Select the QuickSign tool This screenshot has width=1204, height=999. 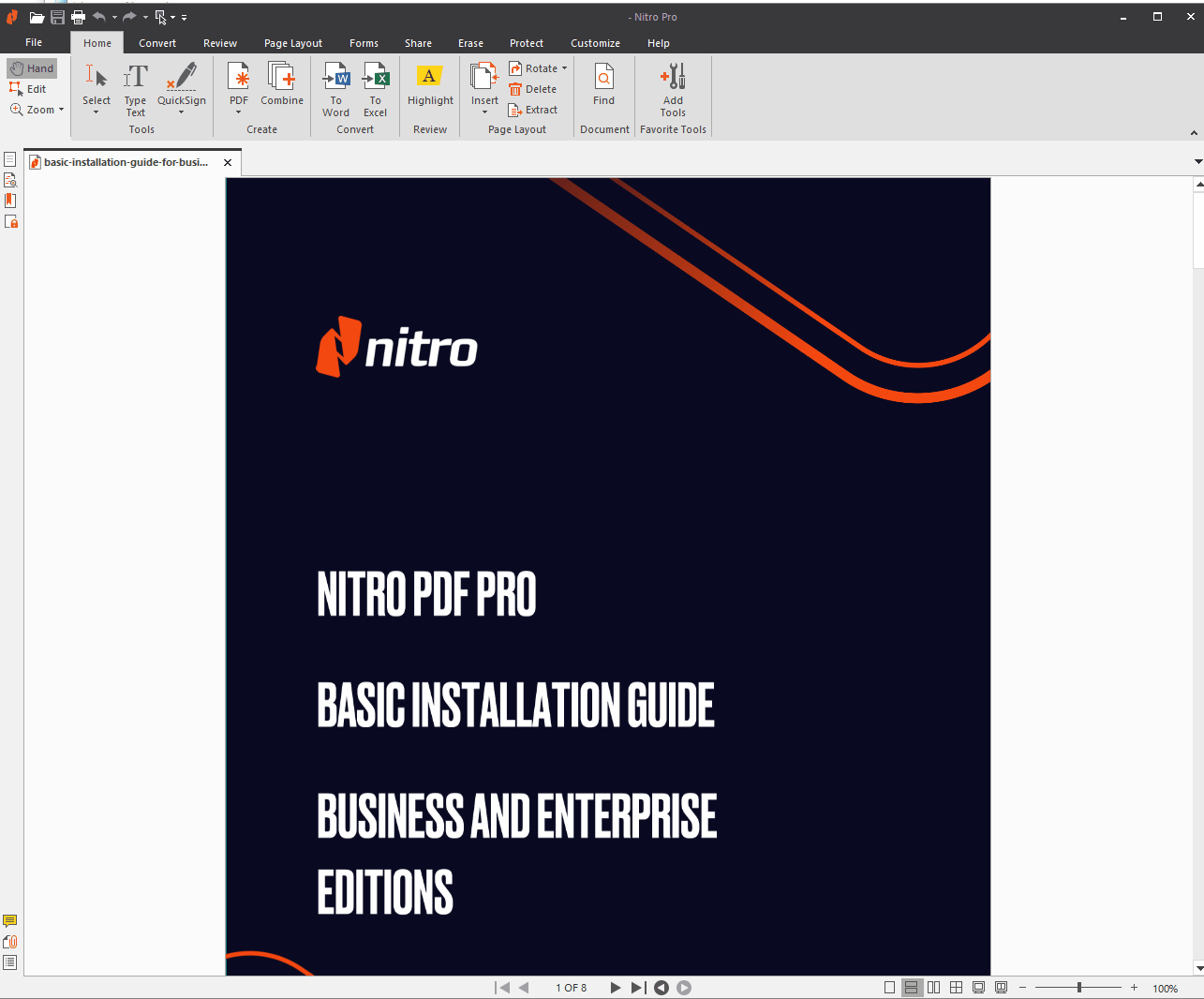click(x=181, y=88)
